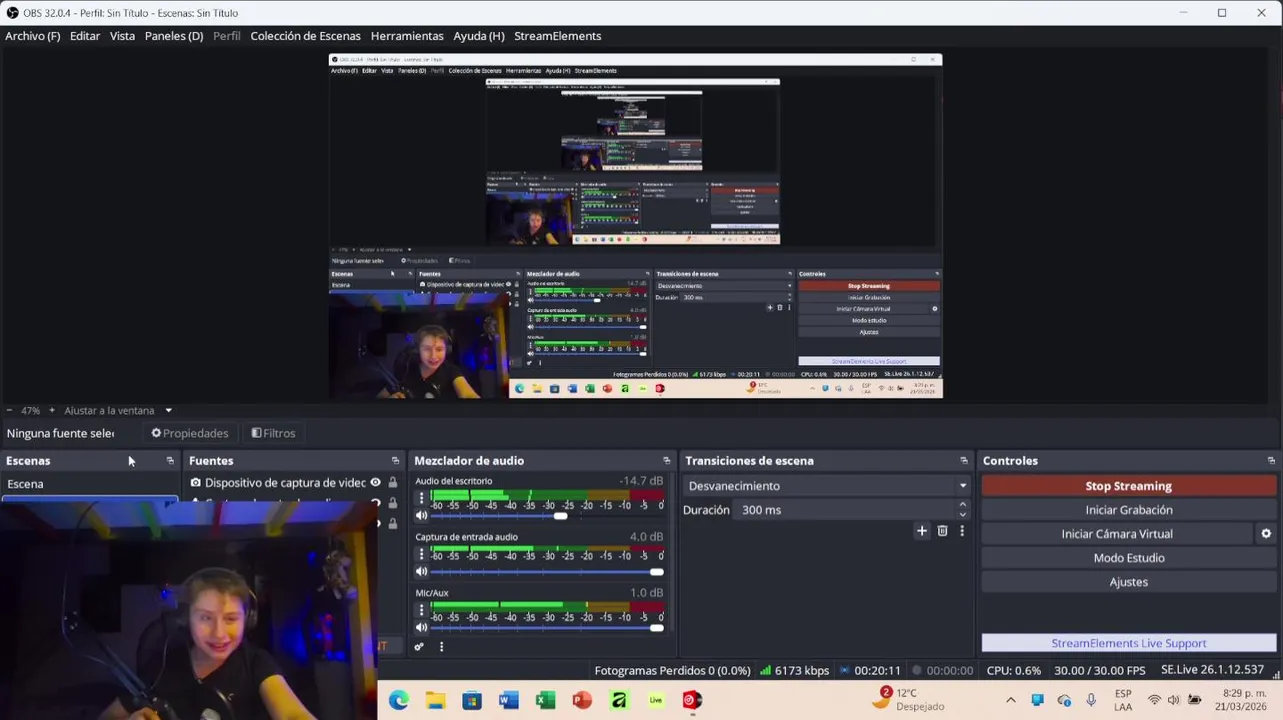The image size is (1283, 720).
Task: Delete scene transition with trash icon
Action: click(x=942, y=531)
